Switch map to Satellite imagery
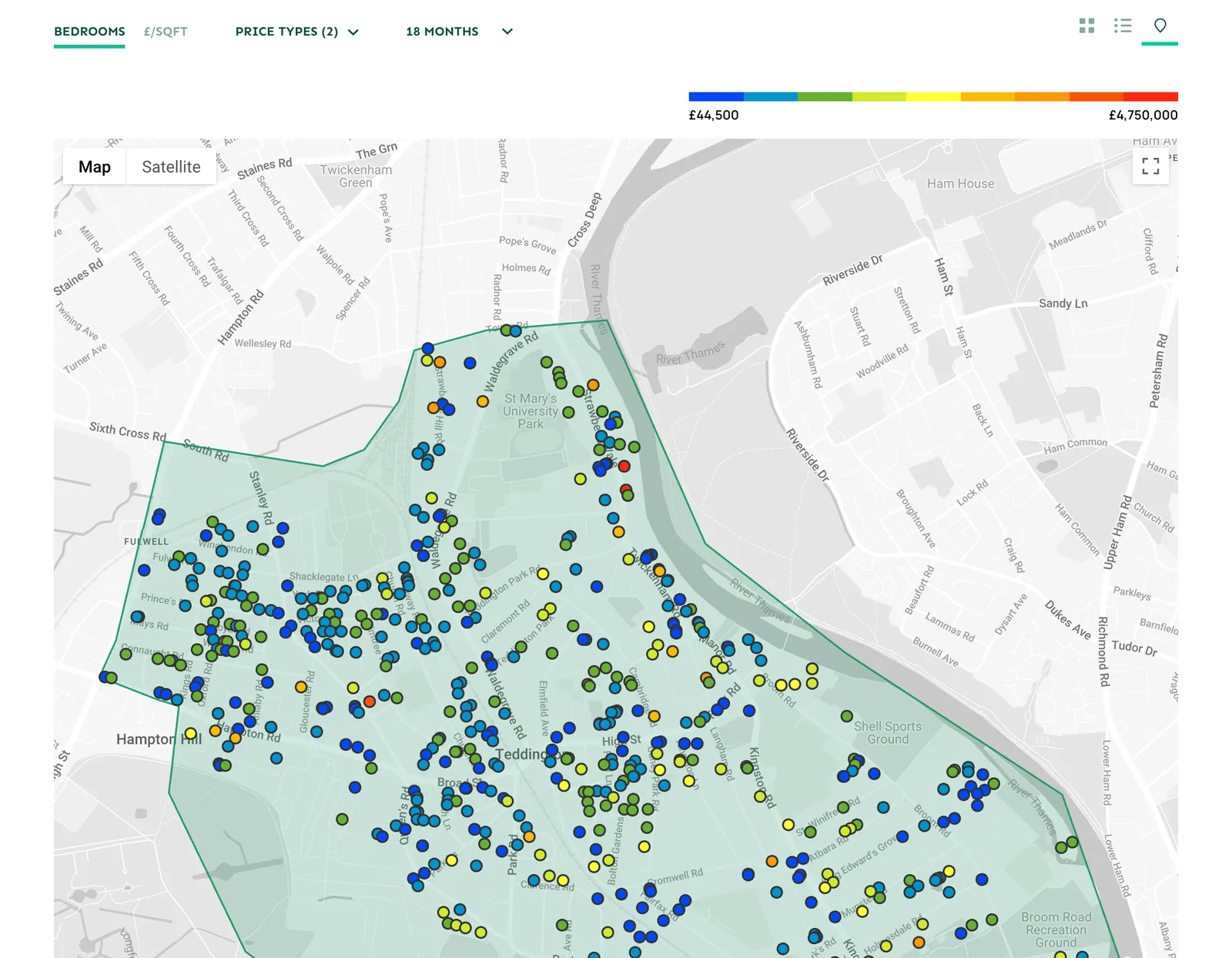Screen dimensions: 1232x958 pyautogui.click(x=171, y=167)
